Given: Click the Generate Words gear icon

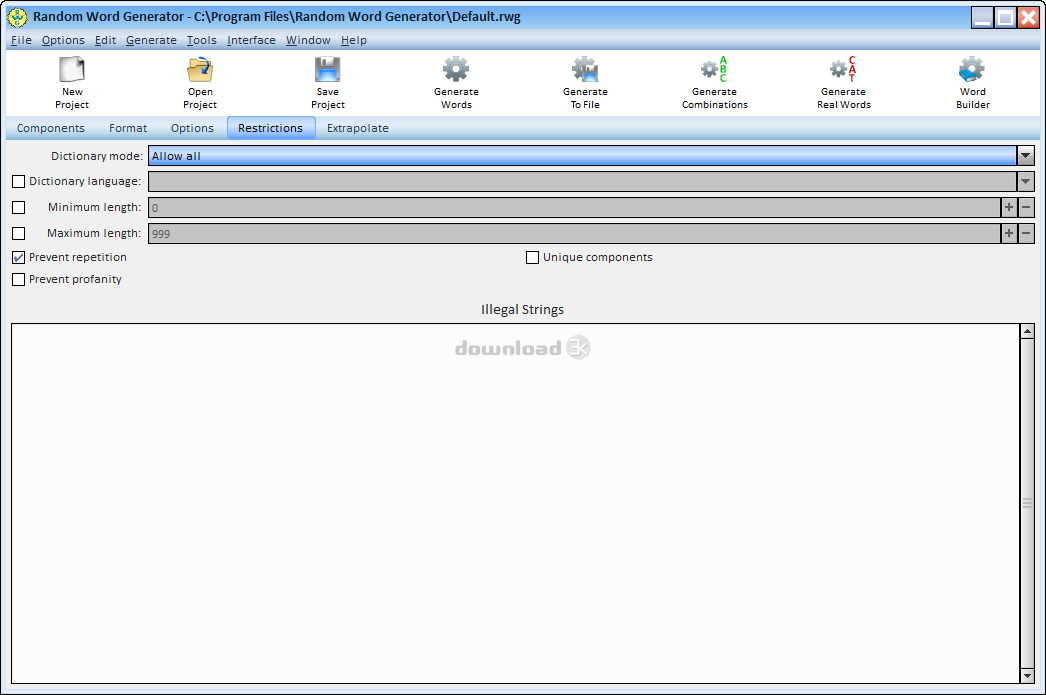Looking at the screenshot, I should (x=456, y=69).
